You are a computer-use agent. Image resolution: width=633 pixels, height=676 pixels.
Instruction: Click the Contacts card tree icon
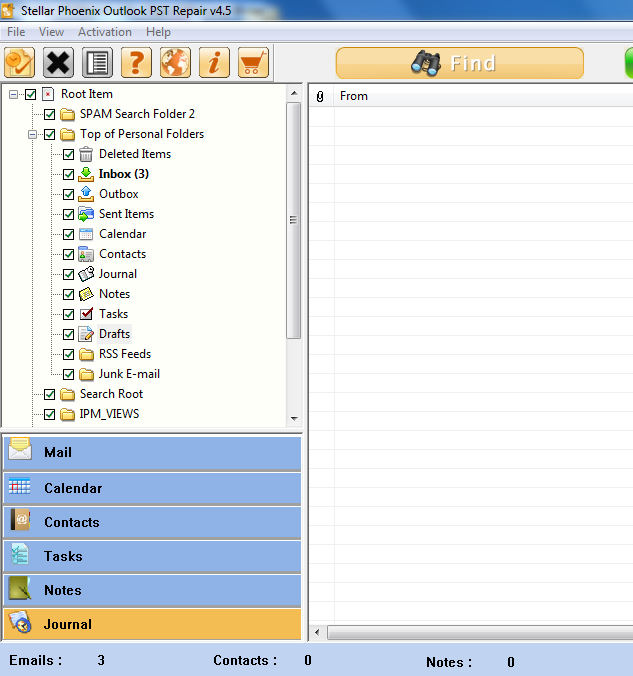click(86, 254)
